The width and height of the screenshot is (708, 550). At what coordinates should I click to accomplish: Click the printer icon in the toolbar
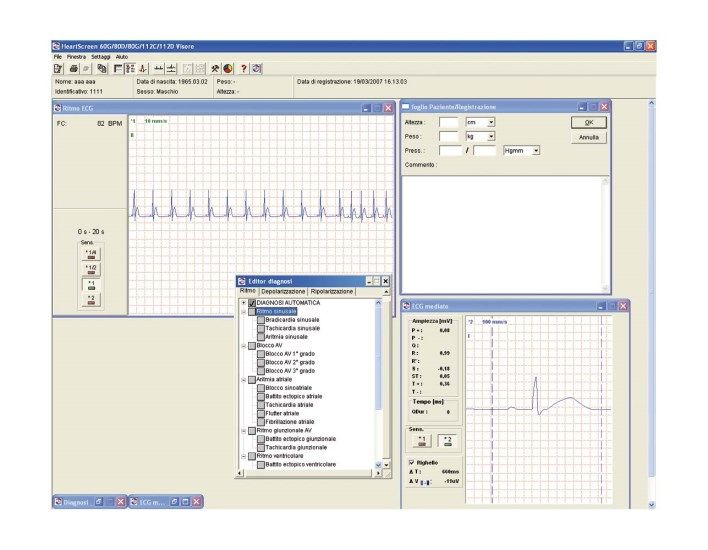click(73, 68)
